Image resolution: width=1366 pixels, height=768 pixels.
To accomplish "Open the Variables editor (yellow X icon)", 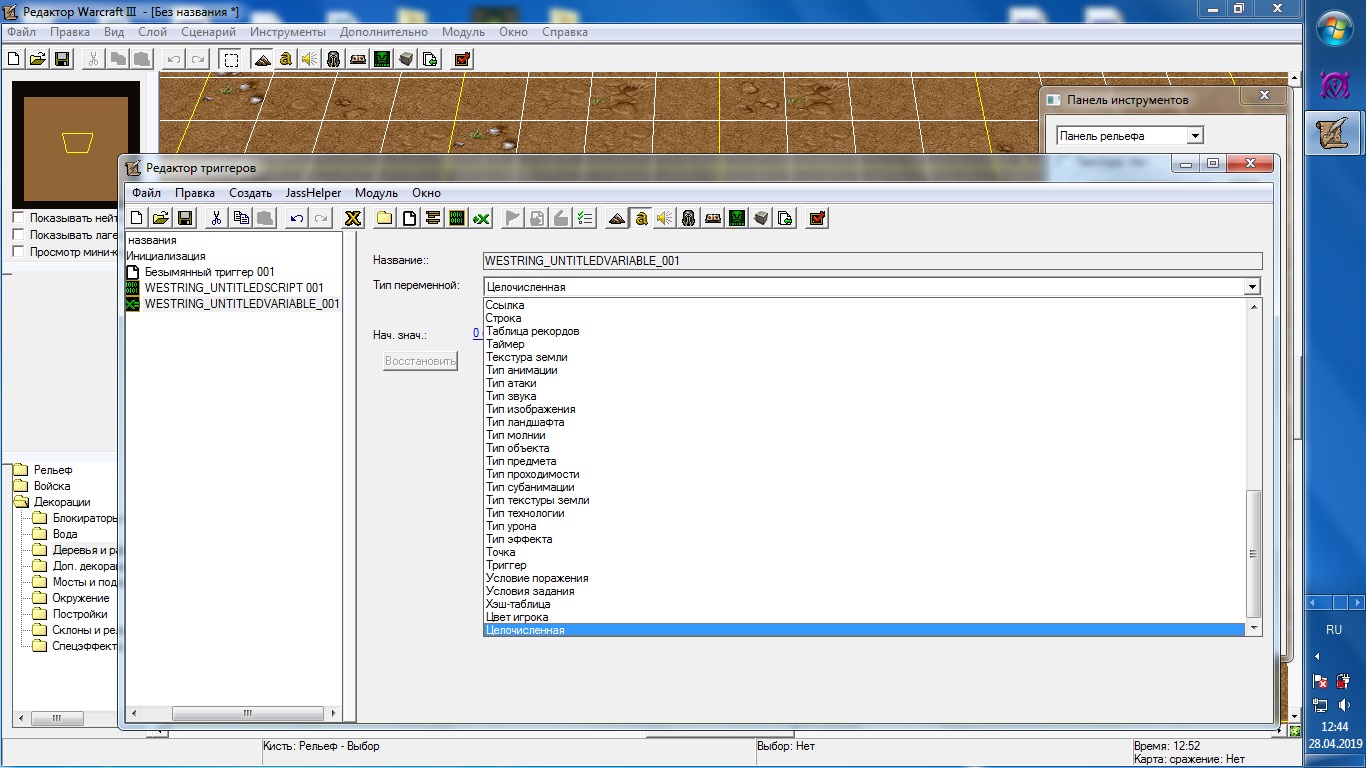I will (x=352, y=218).
